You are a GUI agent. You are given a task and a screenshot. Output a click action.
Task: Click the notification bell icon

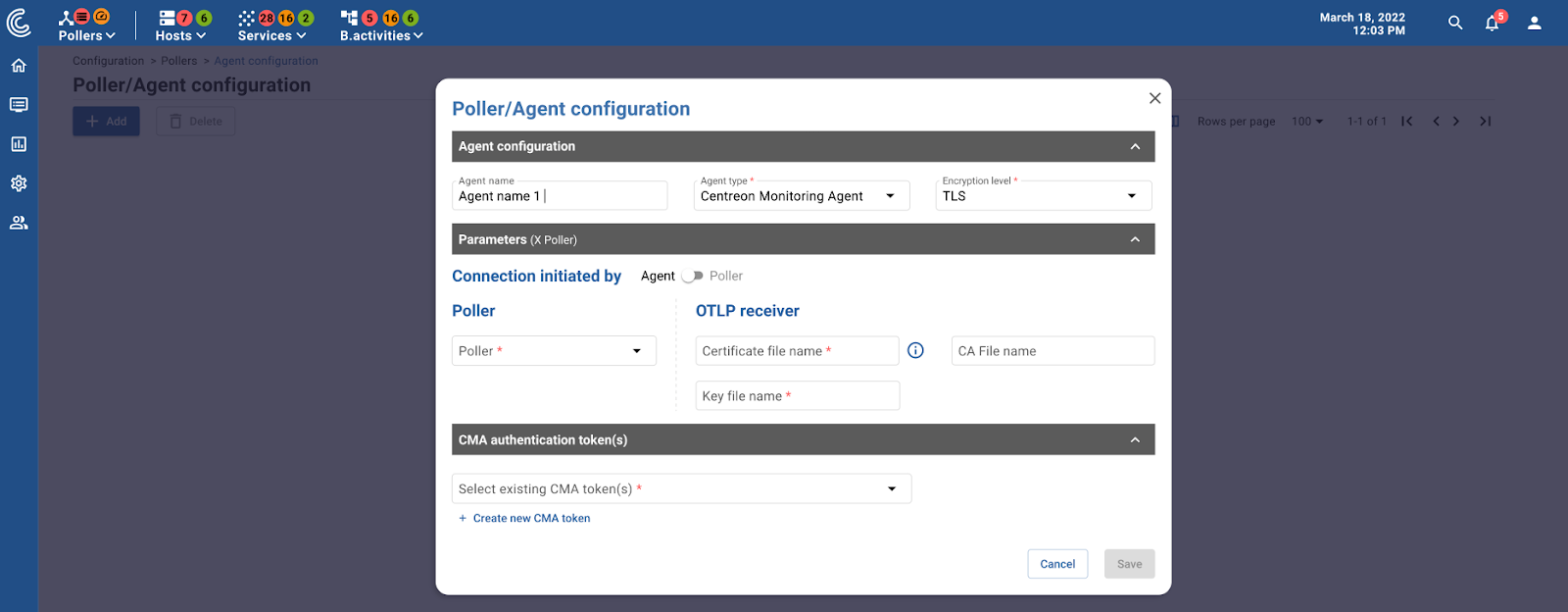pyautogui.click(x=1493, y=23)
